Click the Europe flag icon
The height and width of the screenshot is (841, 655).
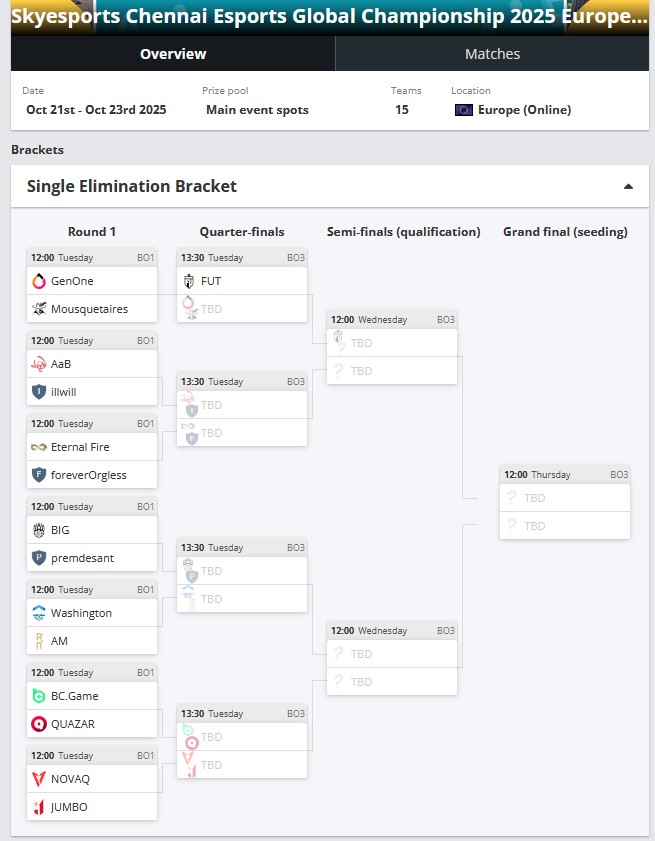[463, 110]
